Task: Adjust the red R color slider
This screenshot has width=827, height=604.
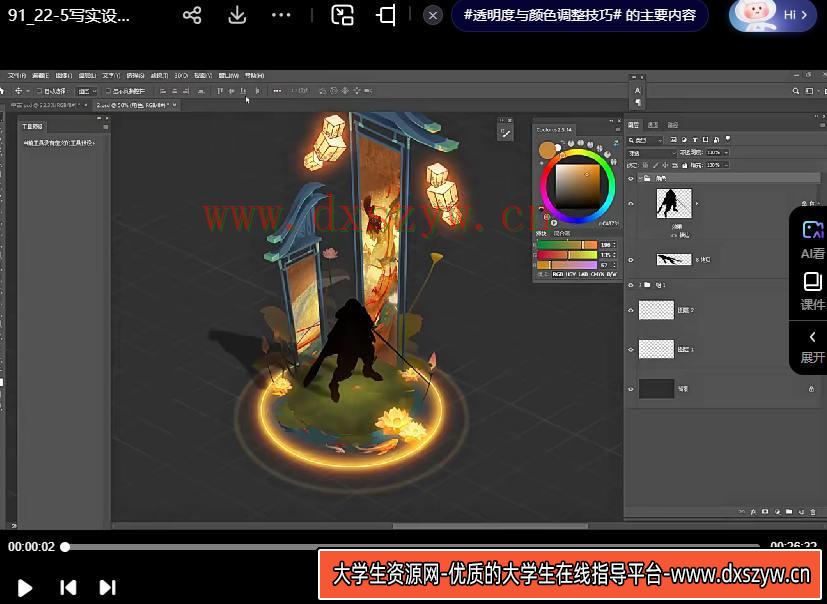Action: click(x=567, y=245)
